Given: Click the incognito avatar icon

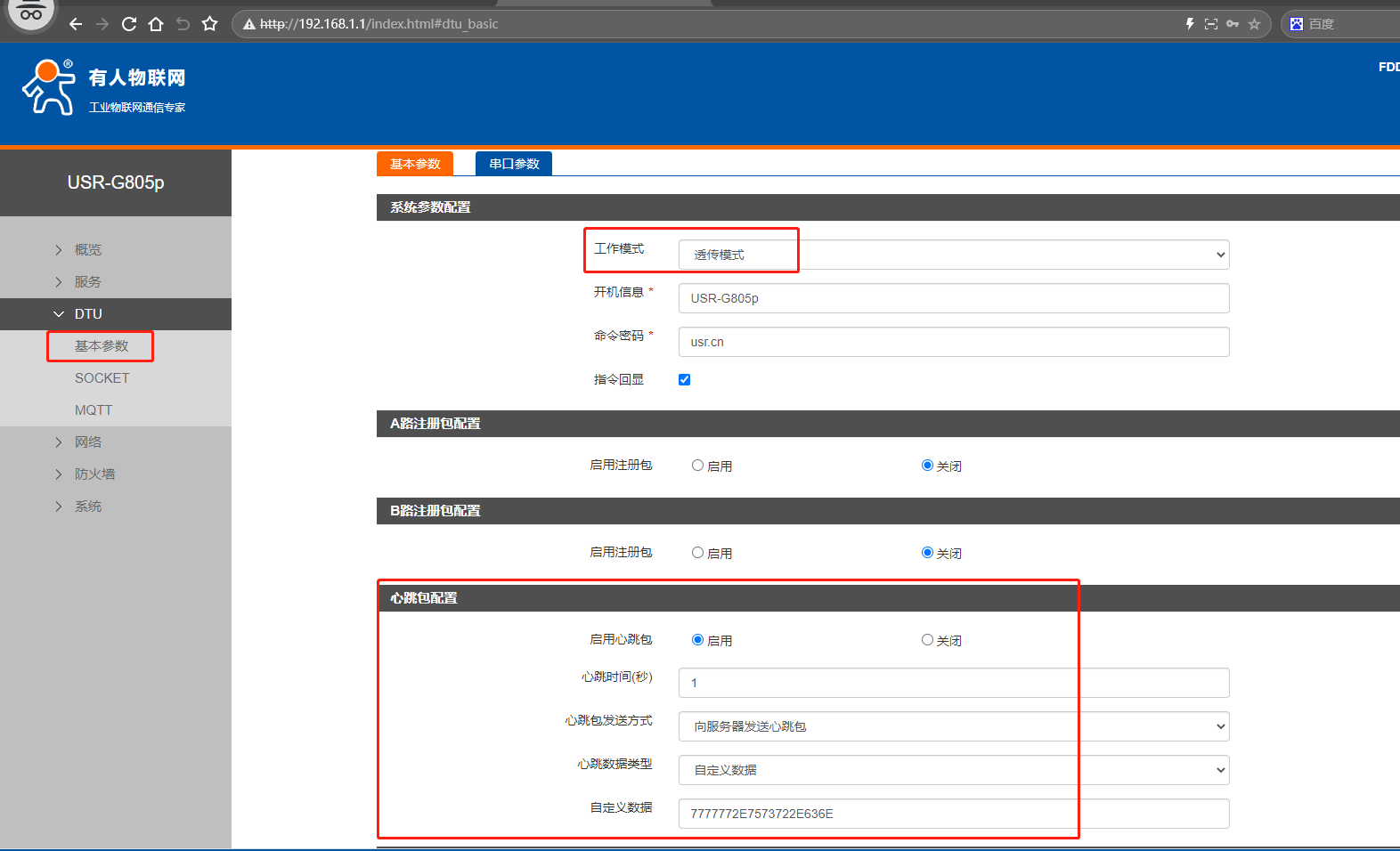Looking at the screenshot, I should tap(31, 13).
